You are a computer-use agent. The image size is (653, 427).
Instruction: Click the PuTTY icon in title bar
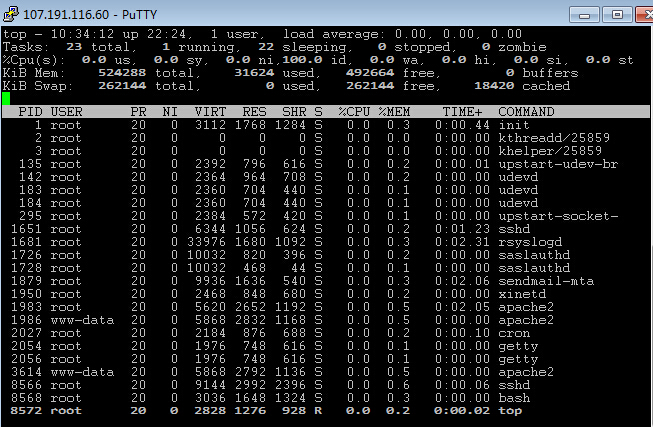[x=10, y=14]
